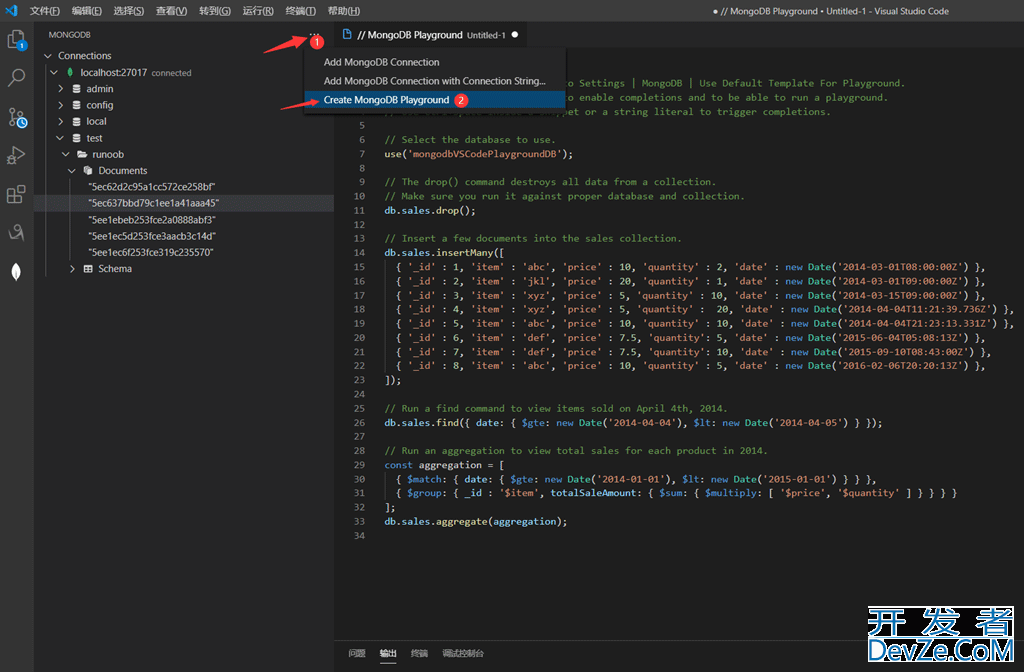The height and width of the screenshot is (672, 1024).
Task: Switch to the 问题 panel tab
Action: tap(357, 653)
